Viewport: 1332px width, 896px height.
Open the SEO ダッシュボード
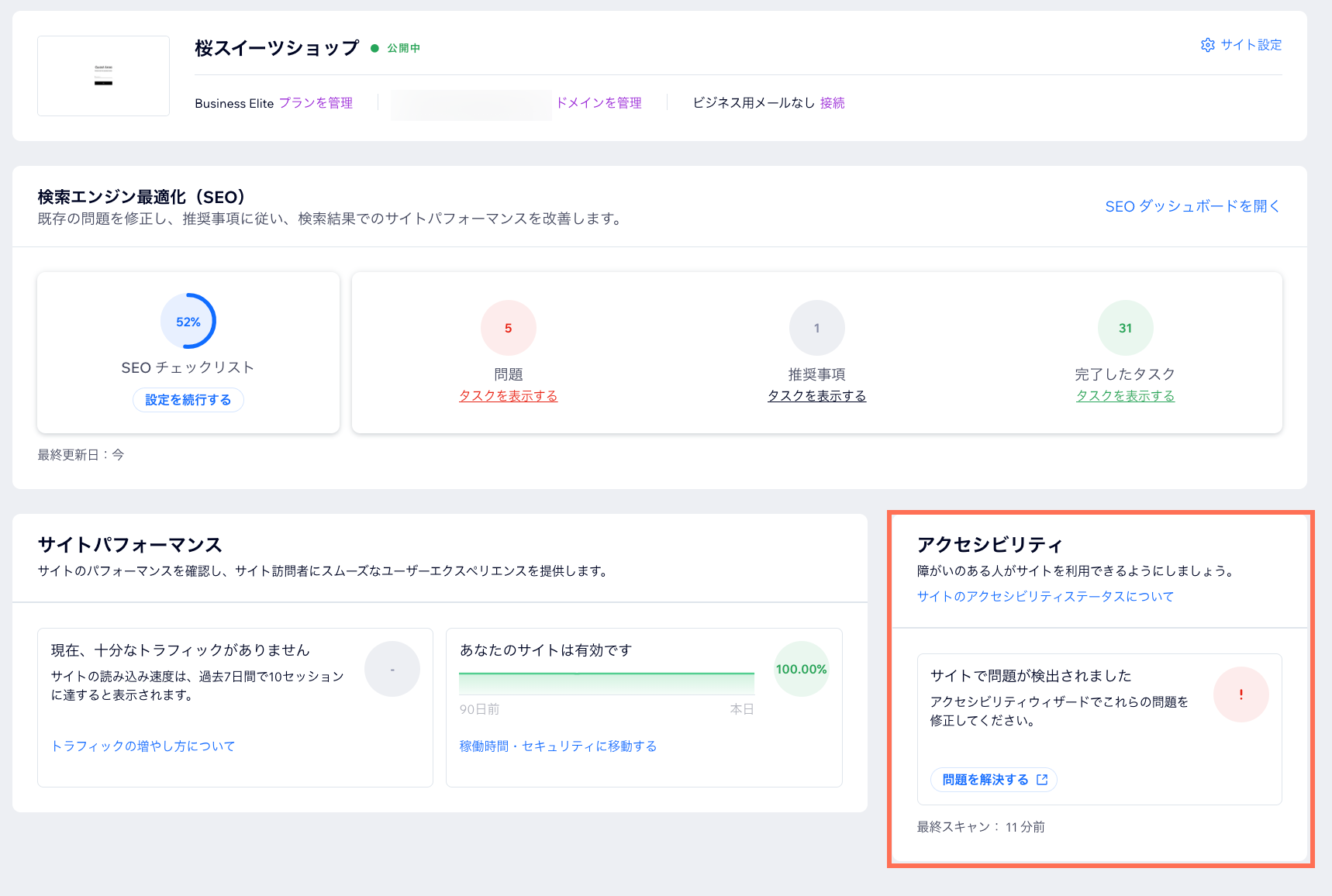point(1192,206)
